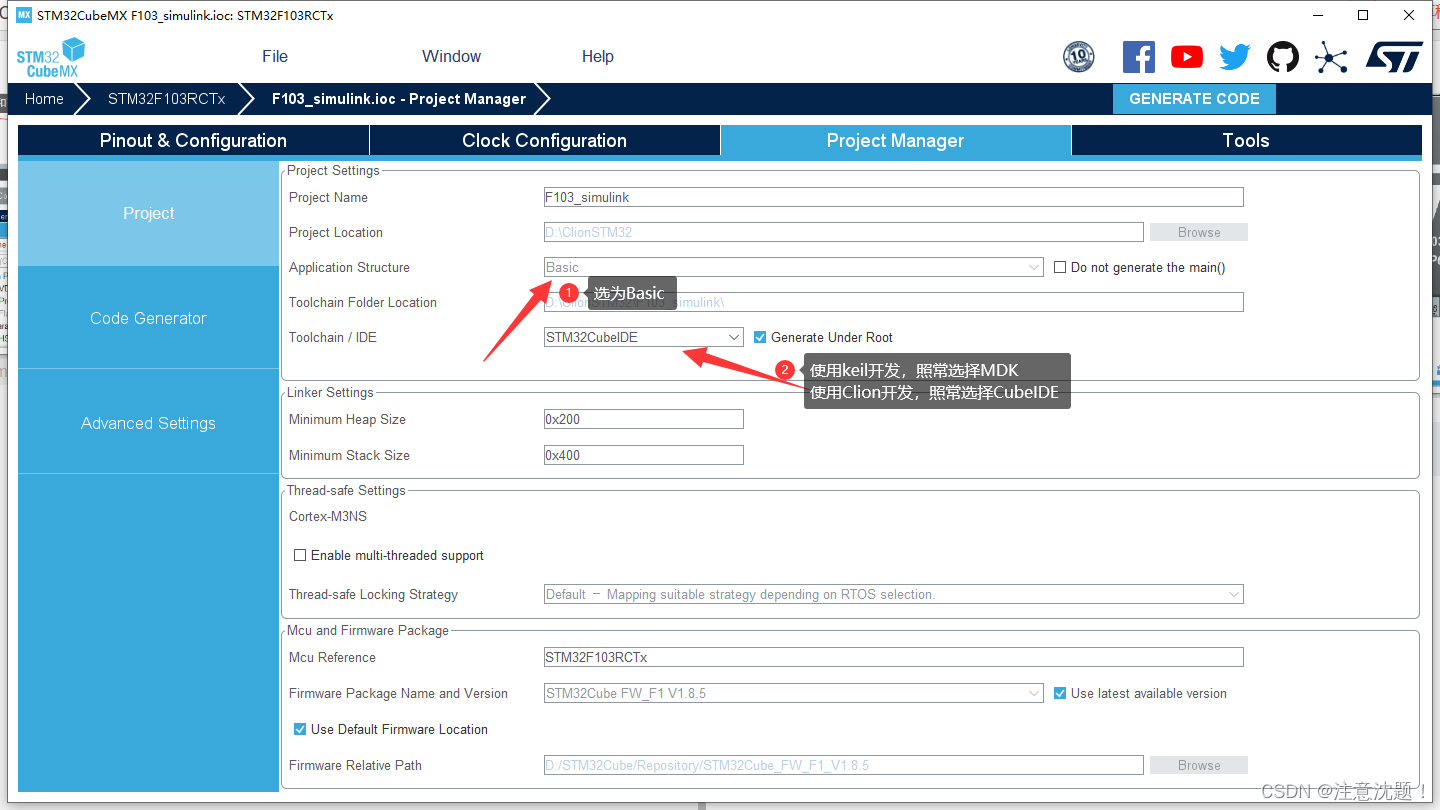This screenshot has width=1440, height=810.
Task: Click Browse next to Firmware Relative Path
Action: pos(1199,765)
